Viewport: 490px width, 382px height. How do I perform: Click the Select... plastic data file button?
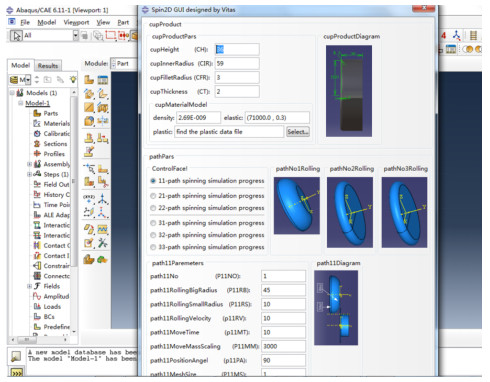pos(298,132)
